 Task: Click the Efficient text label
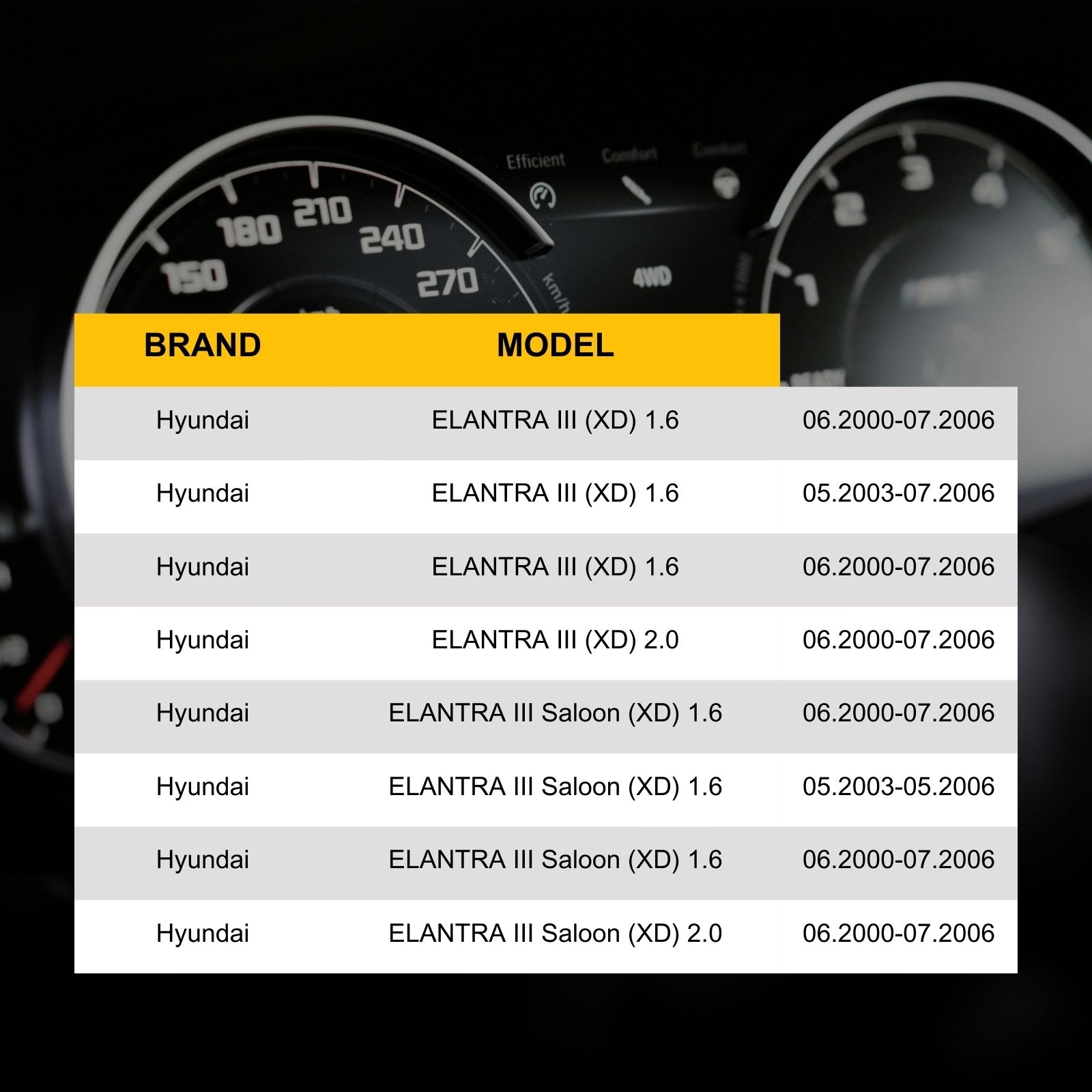(x=536, y=160)
